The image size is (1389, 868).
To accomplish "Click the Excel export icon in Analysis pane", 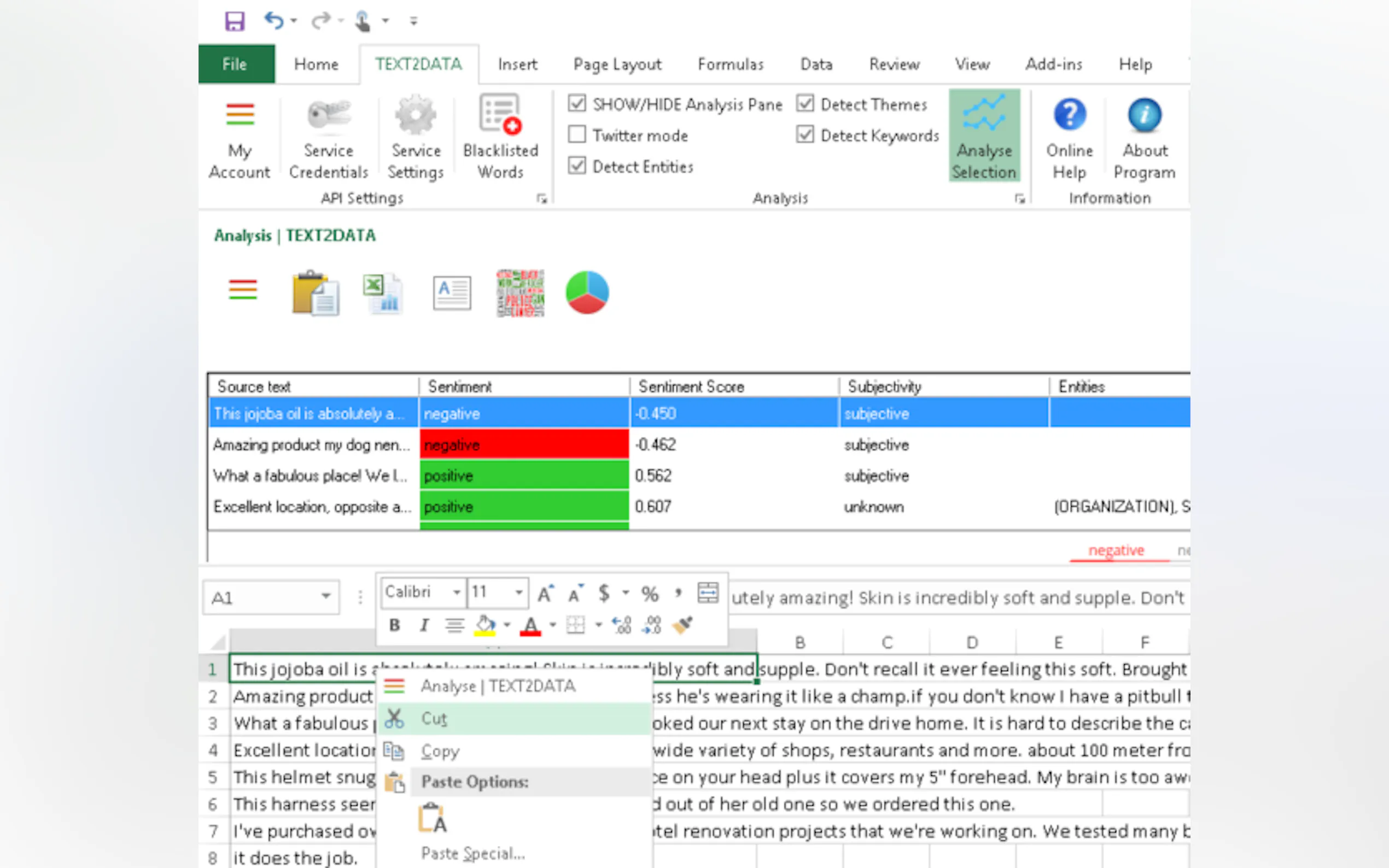I will pos(383,293).
